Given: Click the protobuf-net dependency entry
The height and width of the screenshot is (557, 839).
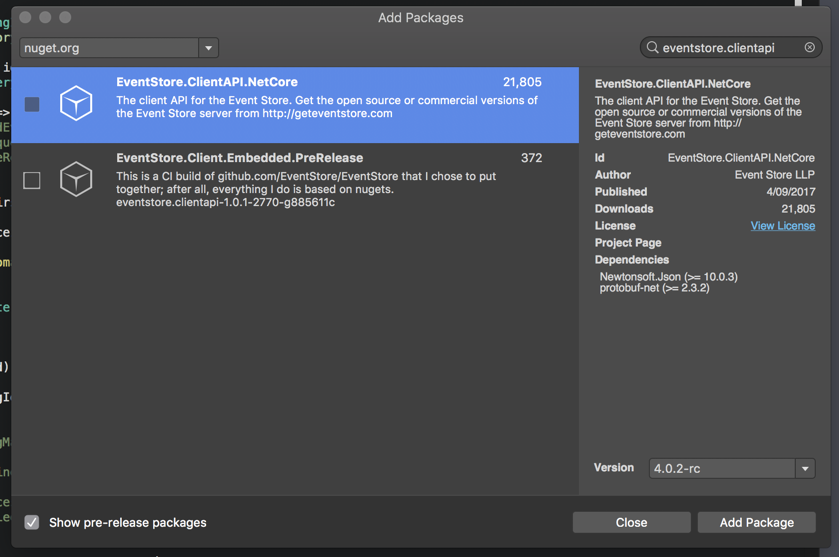Looking at the screenshot, I should [654, 288].
